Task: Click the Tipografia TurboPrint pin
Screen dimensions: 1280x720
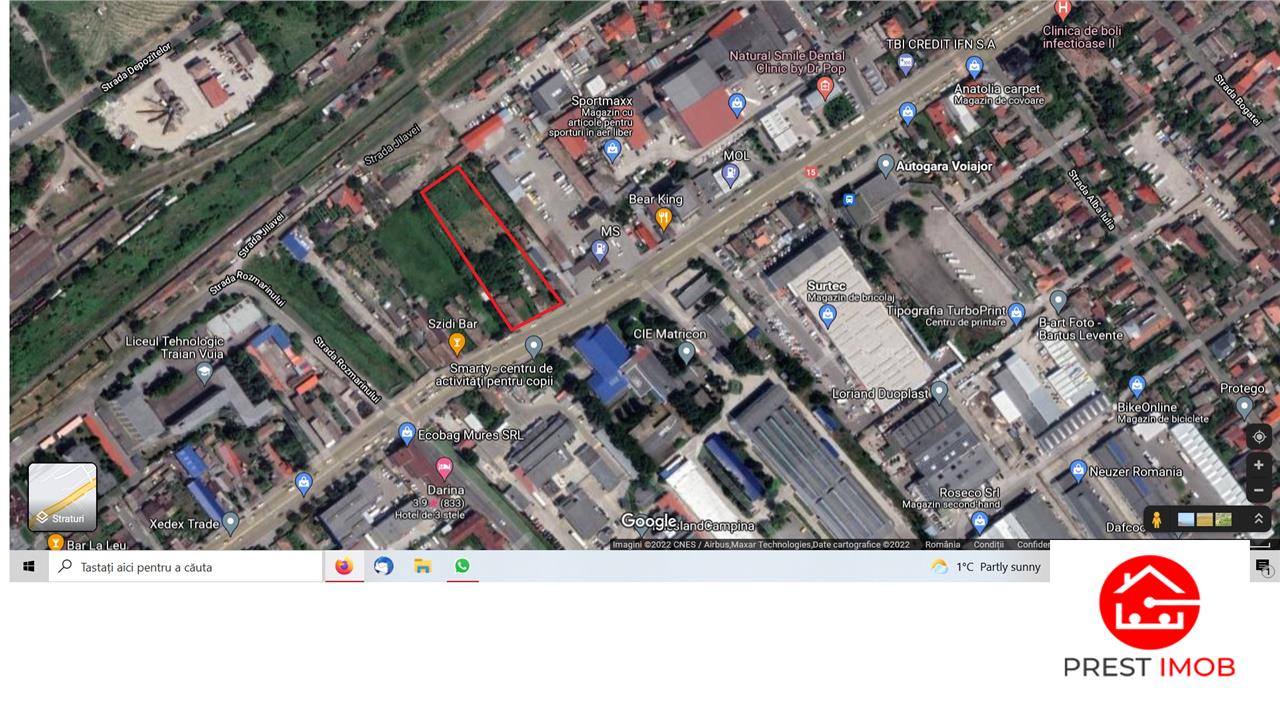Action: [1017, 313]
